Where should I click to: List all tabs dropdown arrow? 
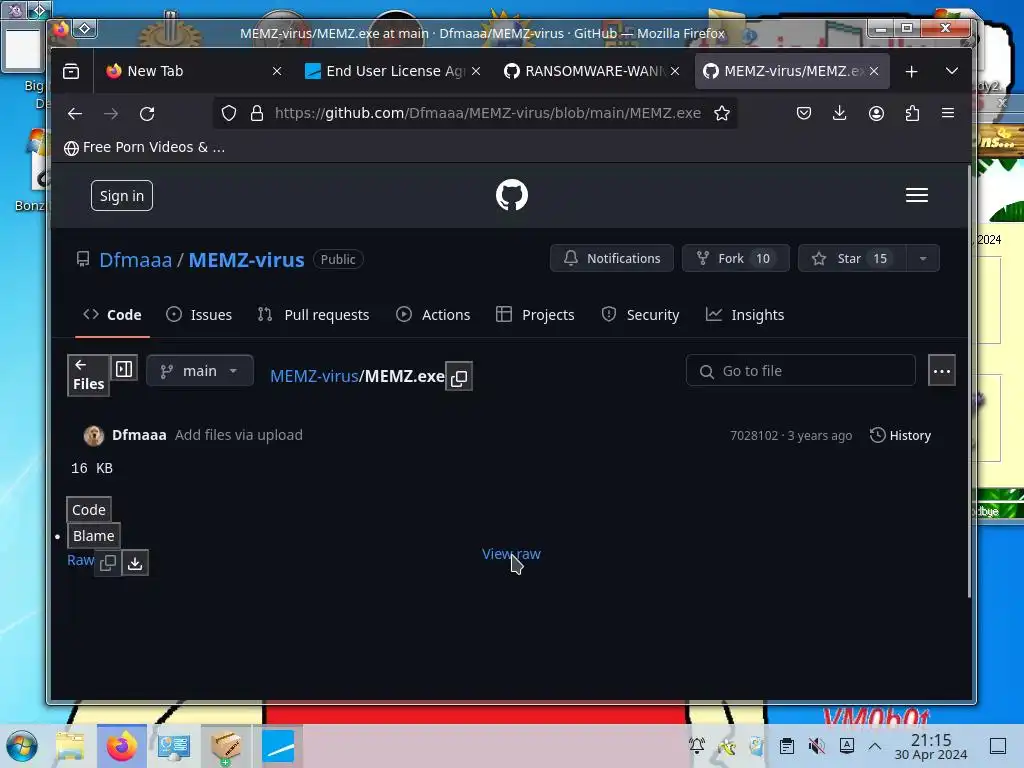[952, 71]
